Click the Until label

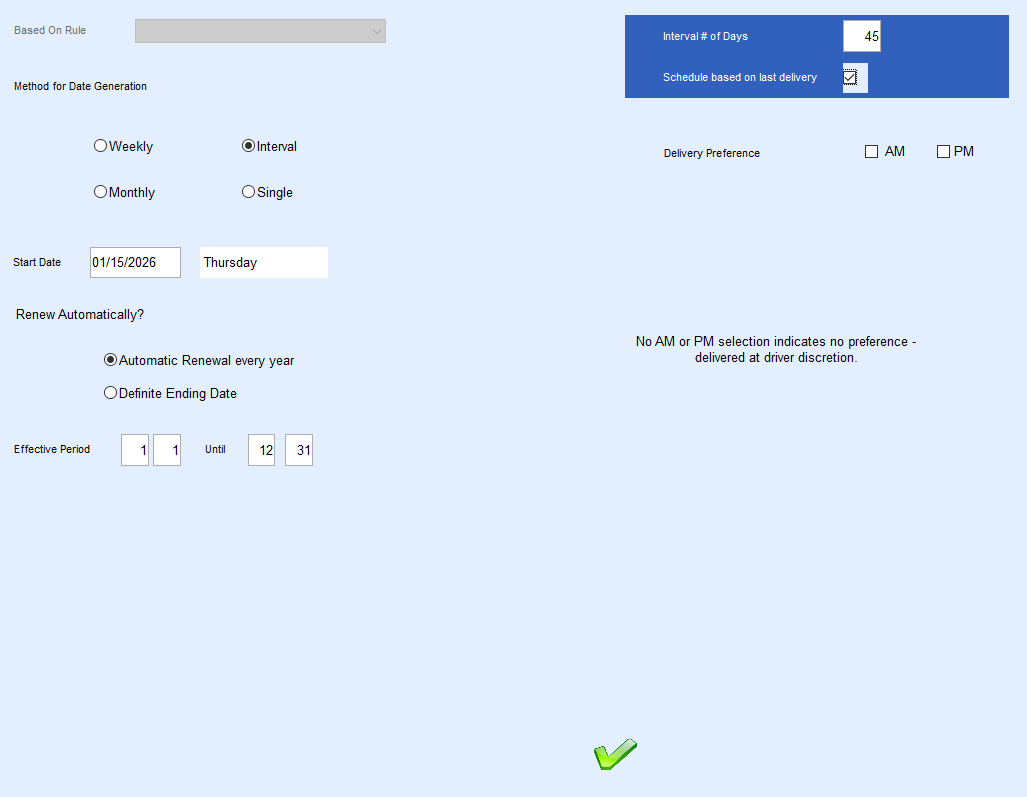[x=215, y=449]
